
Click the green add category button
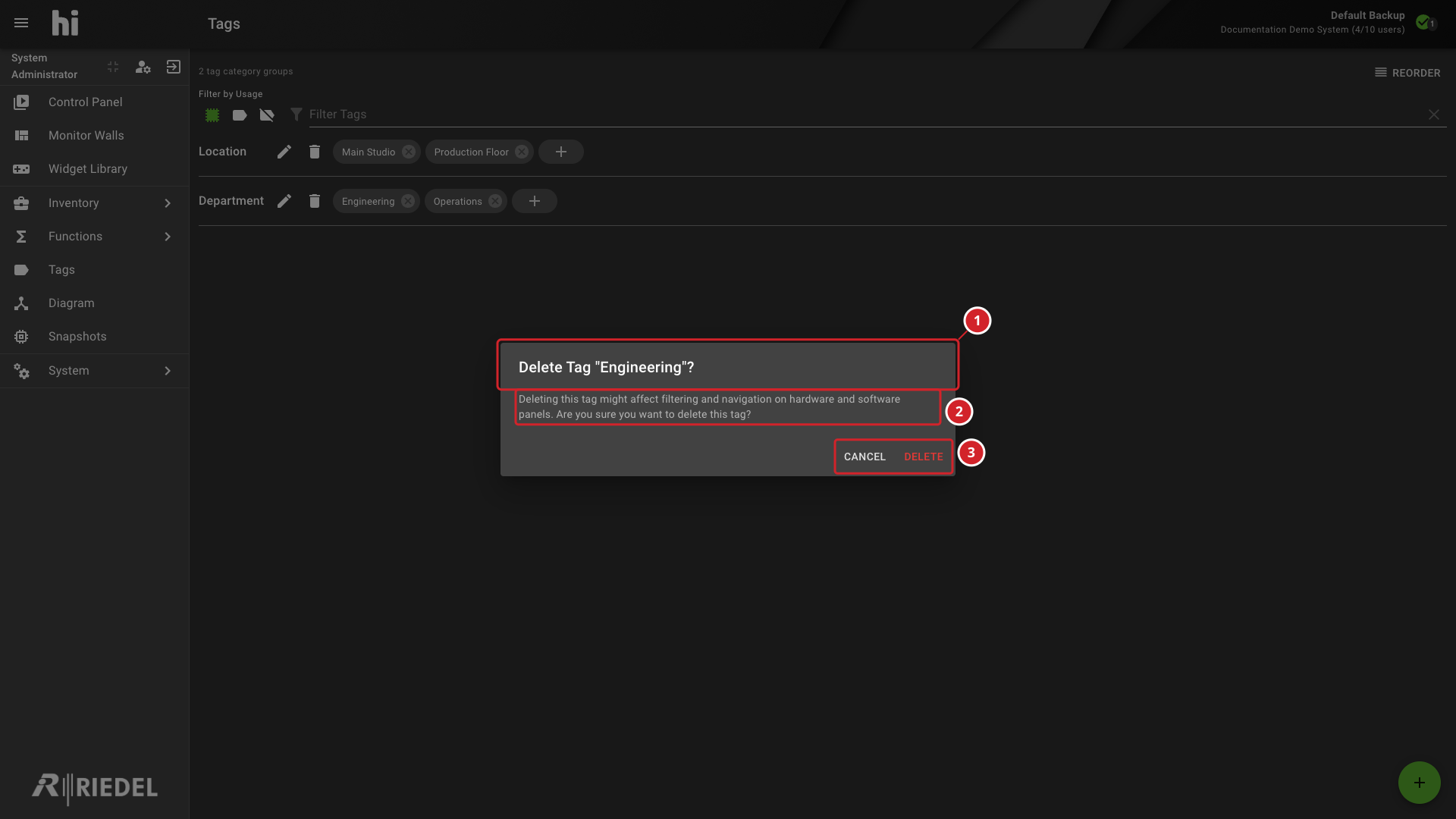pyautogui.click(x=1420, y=783)
